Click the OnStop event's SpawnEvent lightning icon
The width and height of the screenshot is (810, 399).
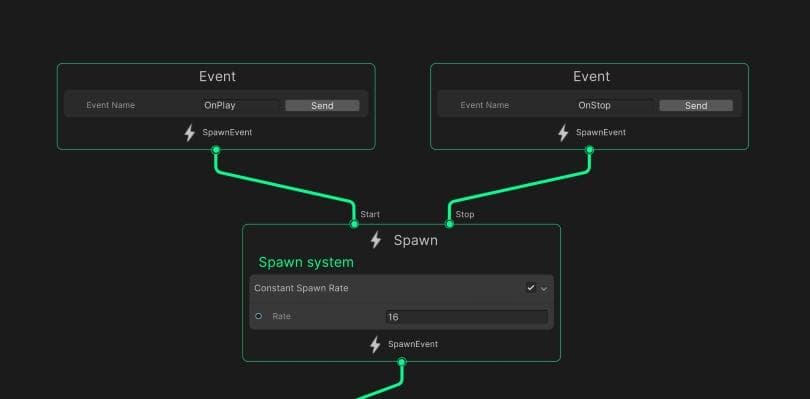[563, 133]
